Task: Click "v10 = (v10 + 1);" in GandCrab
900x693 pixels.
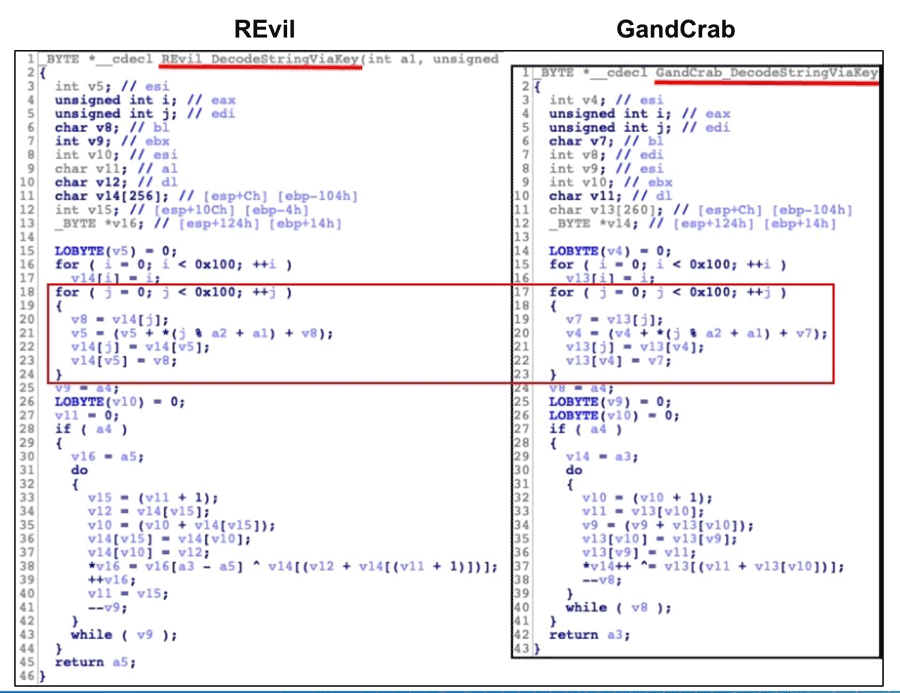Action: [647, 498]
